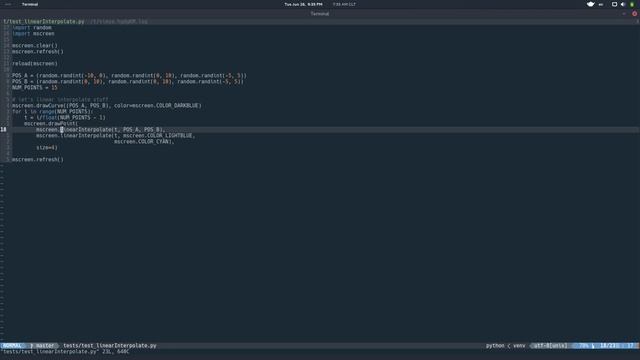Minimize the Terminal window

point(624,13)
